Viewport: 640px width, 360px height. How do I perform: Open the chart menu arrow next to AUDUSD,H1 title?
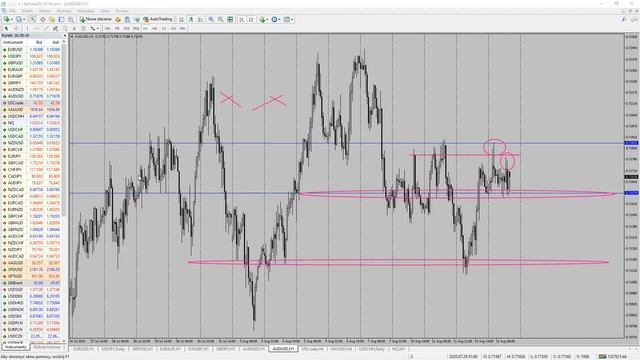[72, 37]
